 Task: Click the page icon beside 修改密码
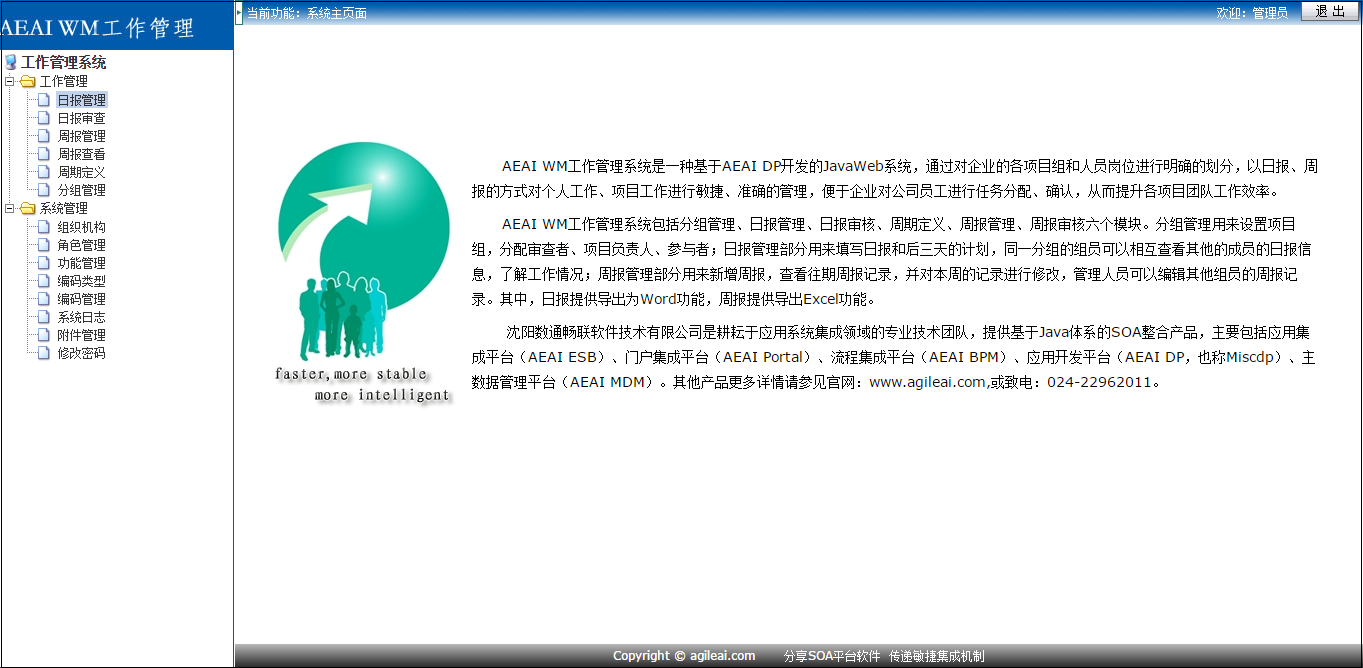[44, 353]
